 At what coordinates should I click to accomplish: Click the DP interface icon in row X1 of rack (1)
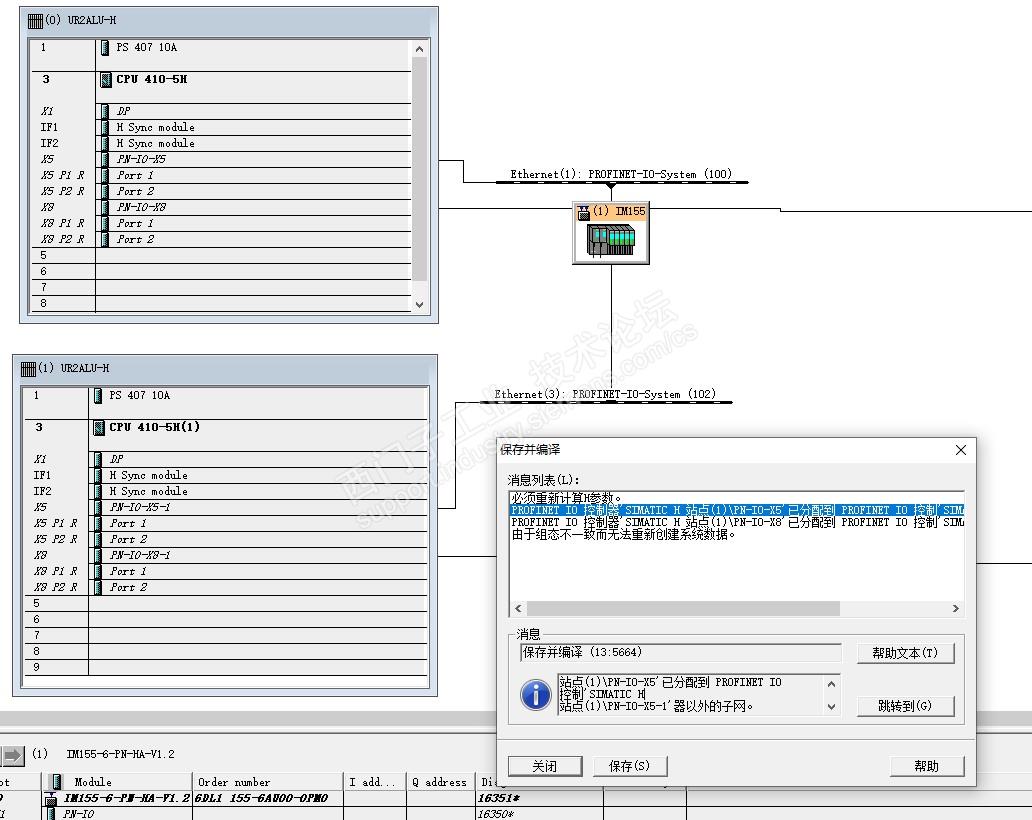pos(97,459)
